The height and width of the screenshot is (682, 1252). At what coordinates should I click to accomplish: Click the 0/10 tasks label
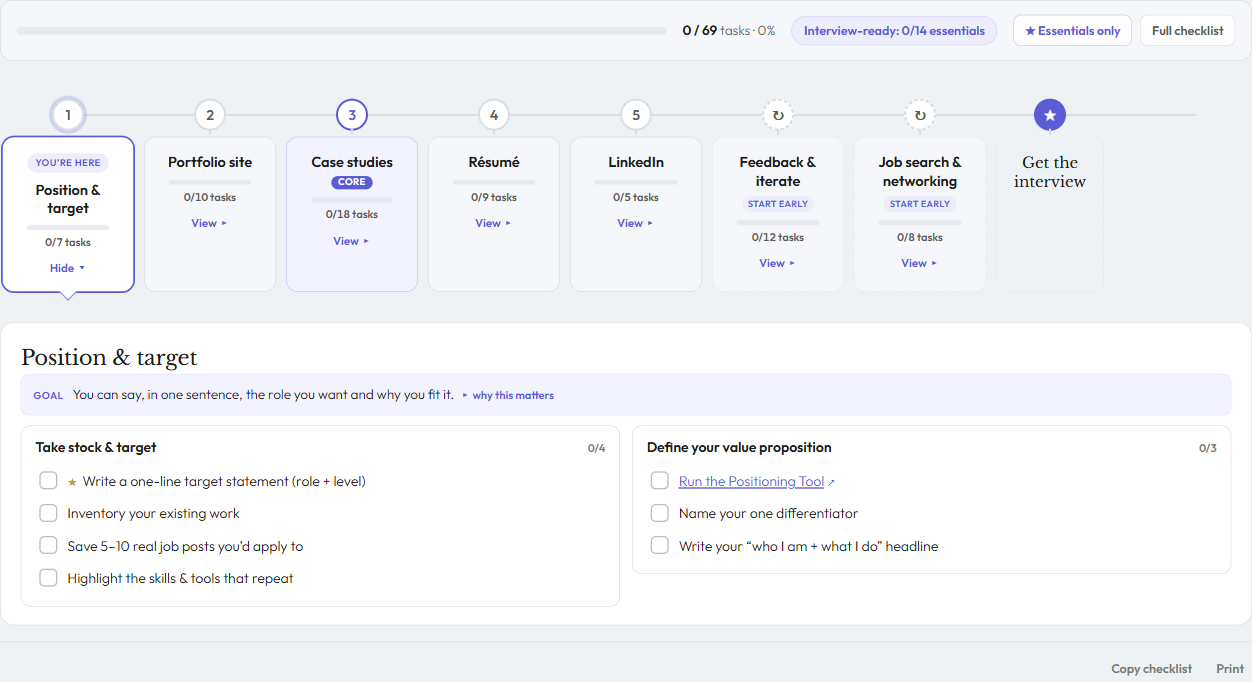210,197
